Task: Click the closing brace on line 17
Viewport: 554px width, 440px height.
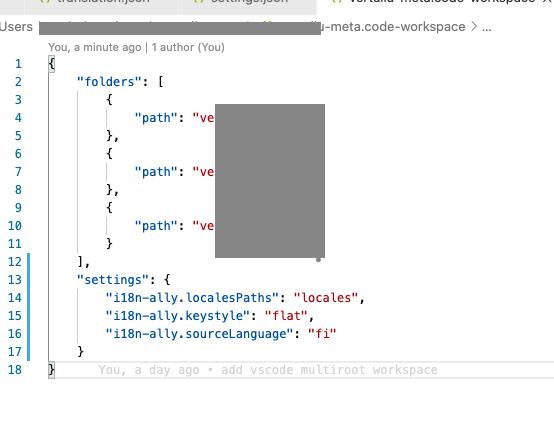Action: click(81, 352)
